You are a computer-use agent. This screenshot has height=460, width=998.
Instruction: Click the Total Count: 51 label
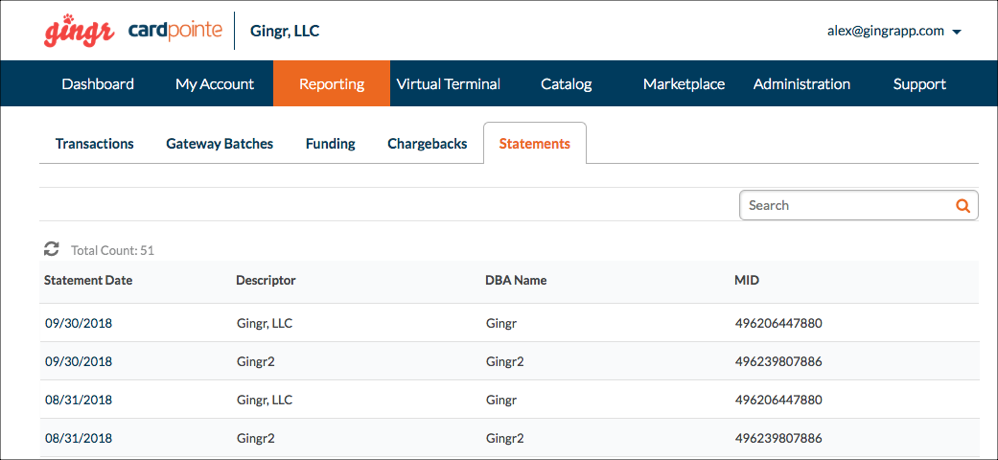pyautogui.click(x=113, y=251)
